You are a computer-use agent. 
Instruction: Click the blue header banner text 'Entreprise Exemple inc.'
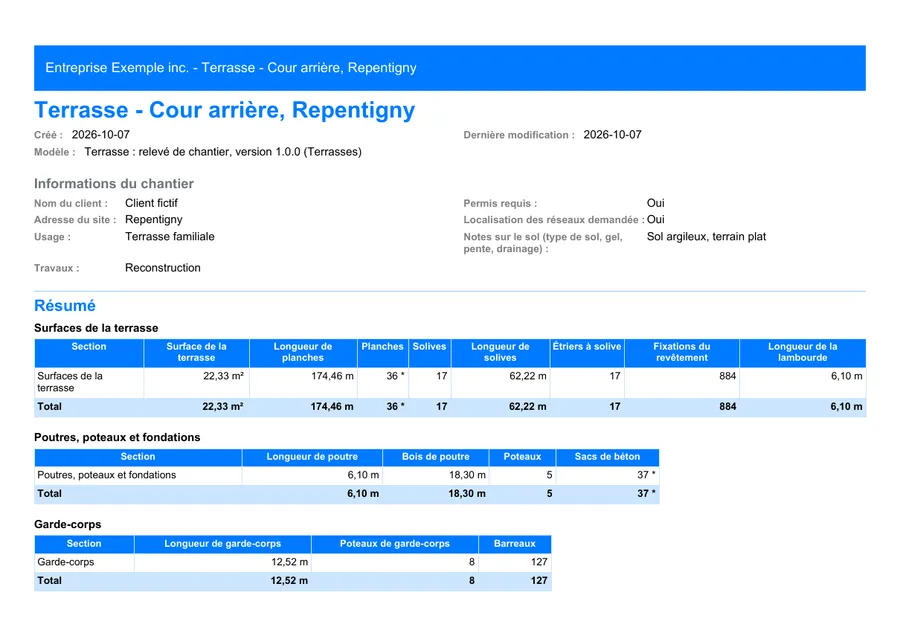[117, 68]
